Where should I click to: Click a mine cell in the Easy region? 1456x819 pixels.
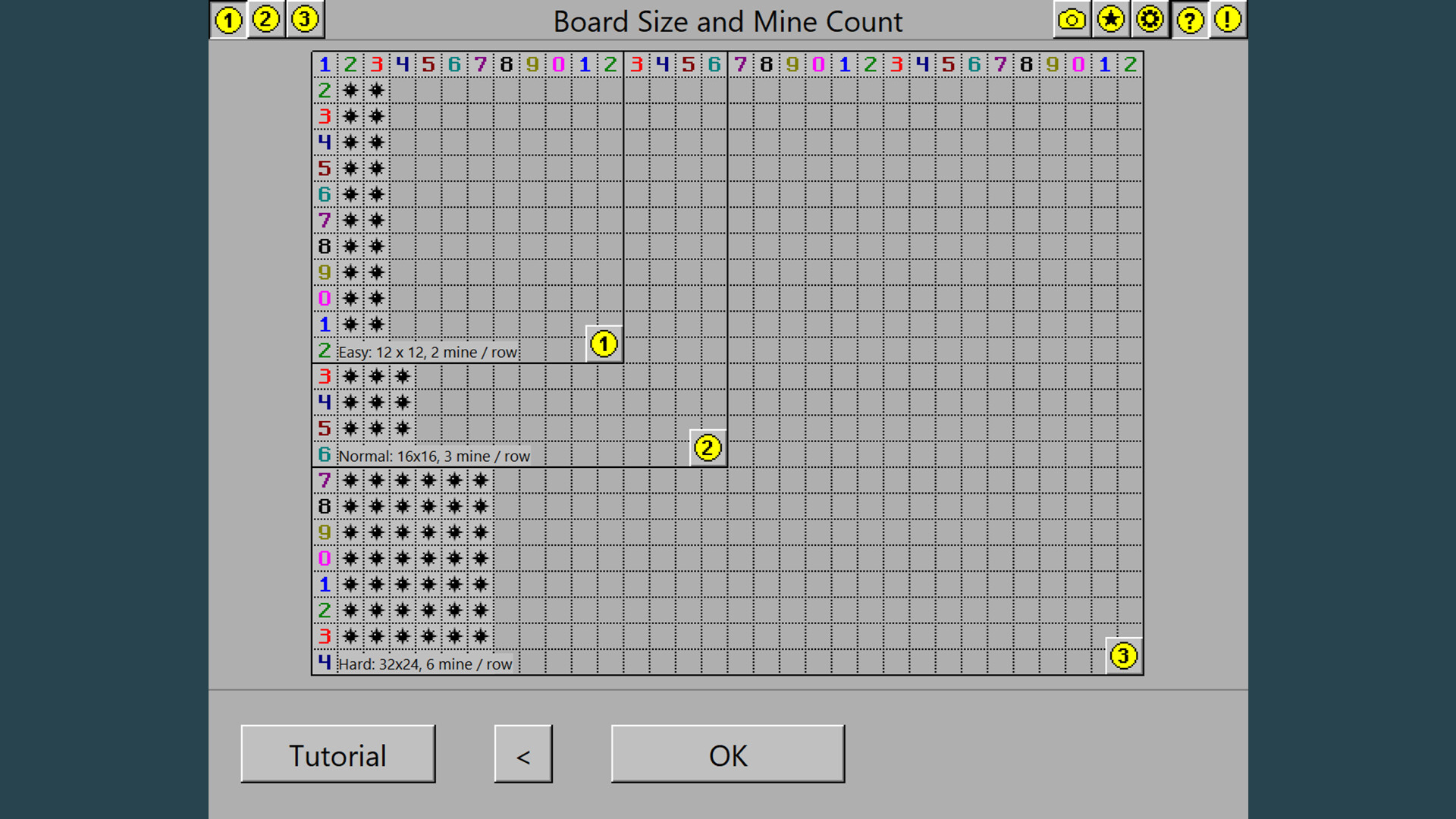(350, 91)
